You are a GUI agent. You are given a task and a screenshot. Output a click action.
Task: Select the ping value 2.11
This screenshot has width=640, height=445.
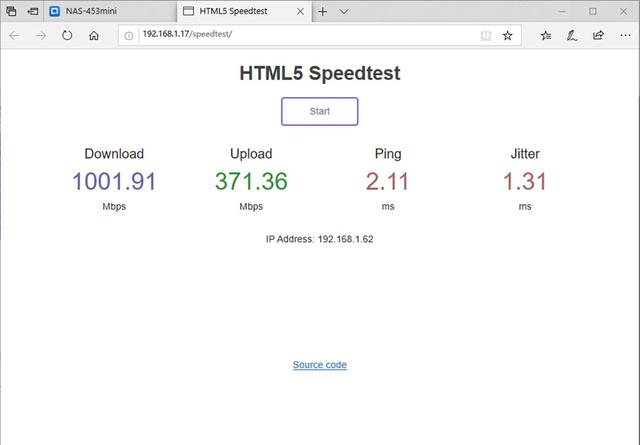[387, 181]
